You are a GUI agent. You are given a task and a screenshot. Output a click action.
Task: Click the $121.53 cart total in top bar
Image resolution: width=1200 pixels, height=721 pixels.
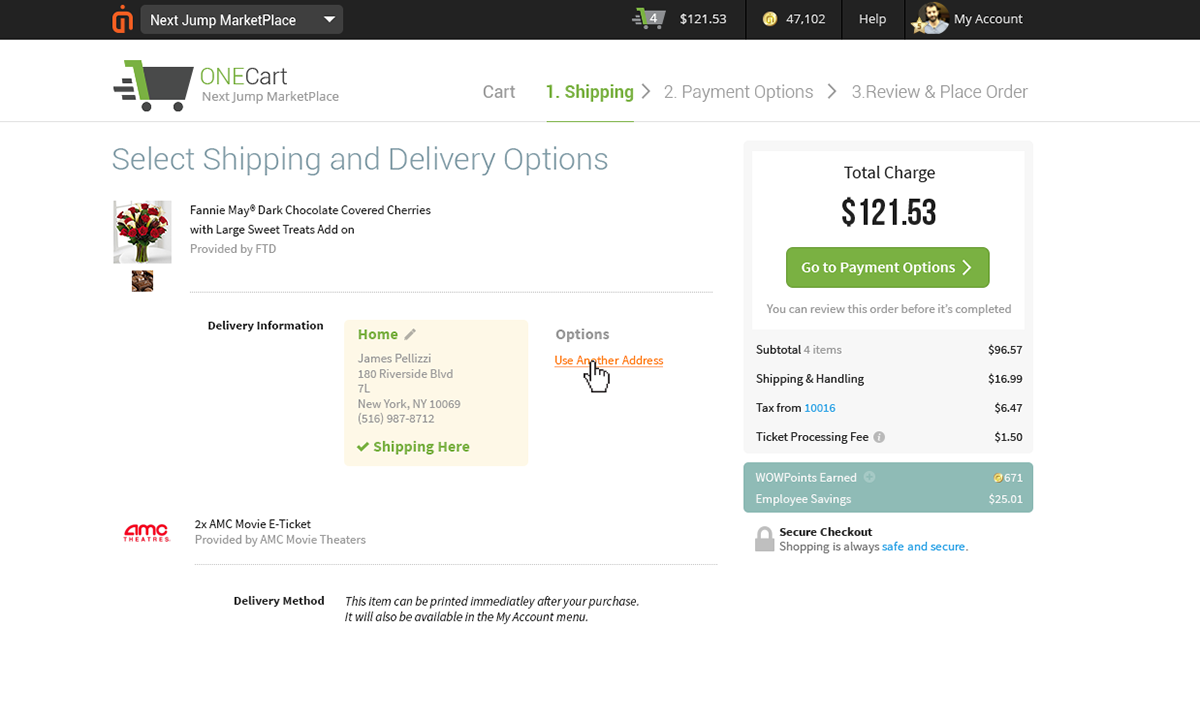(703, 19)
